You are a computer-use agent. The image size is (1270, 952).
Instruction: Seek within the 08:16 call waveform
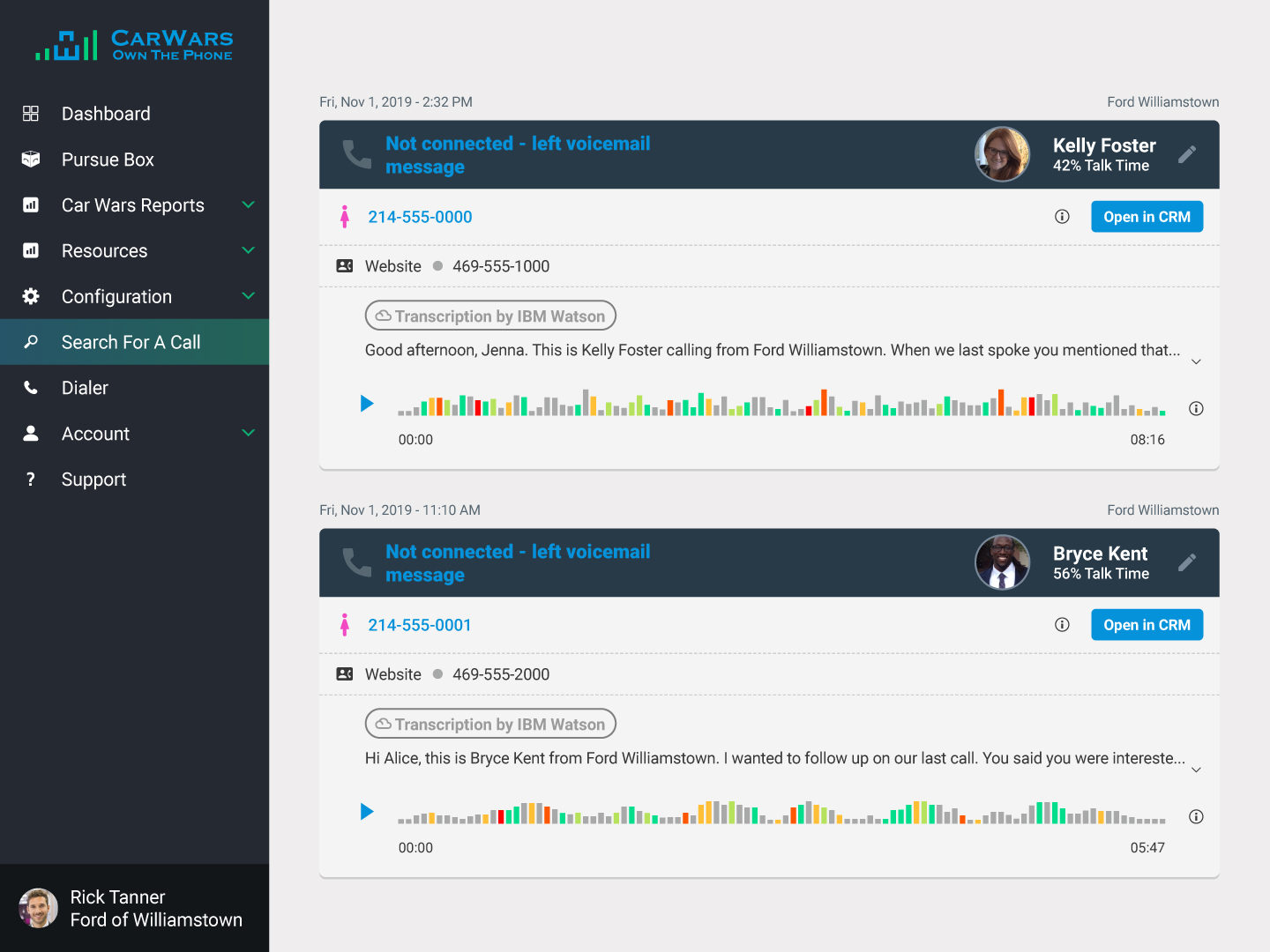point(781,403)
